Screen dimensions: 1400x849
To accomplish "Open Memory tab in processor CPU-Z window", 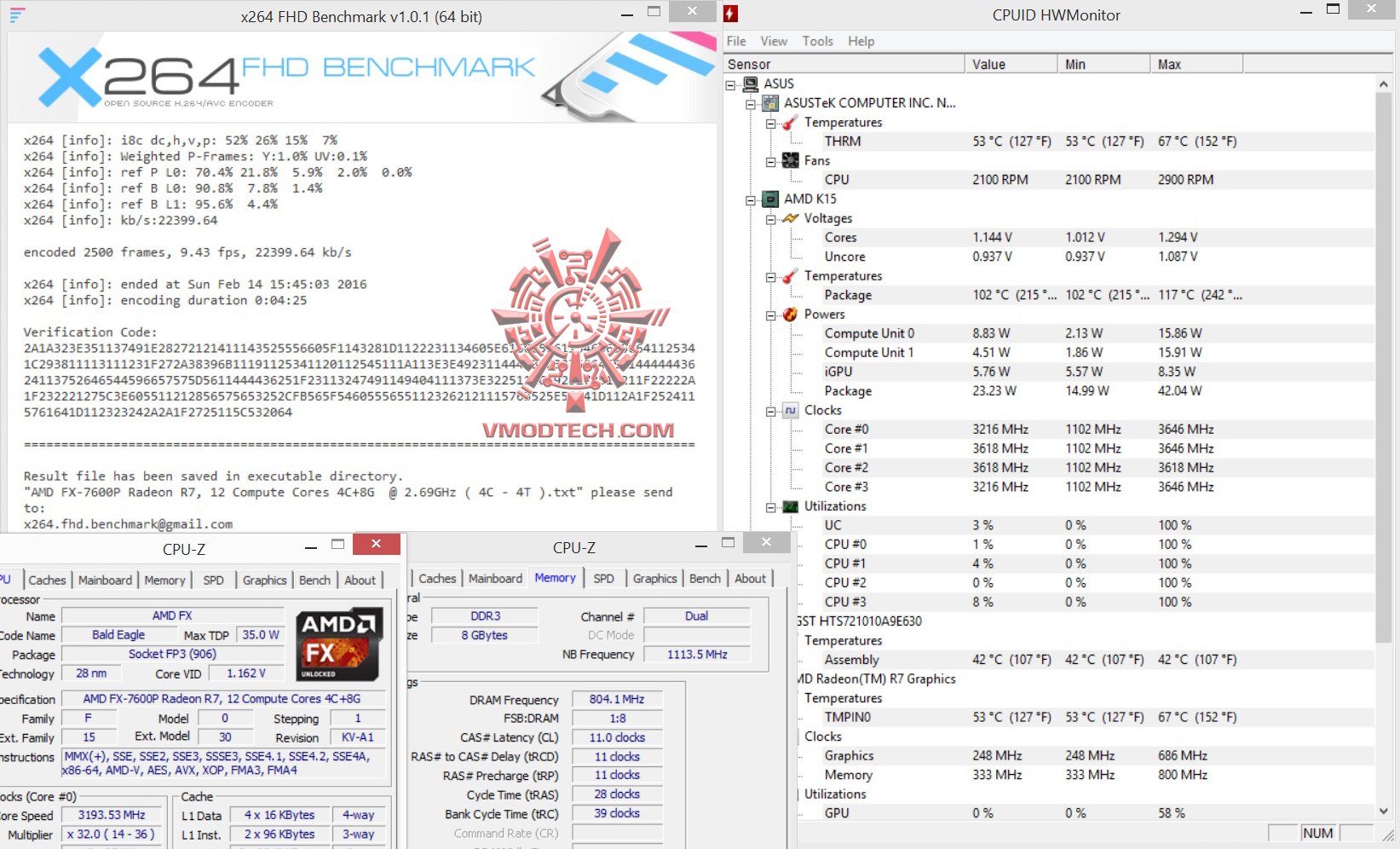I will point(164,580).
